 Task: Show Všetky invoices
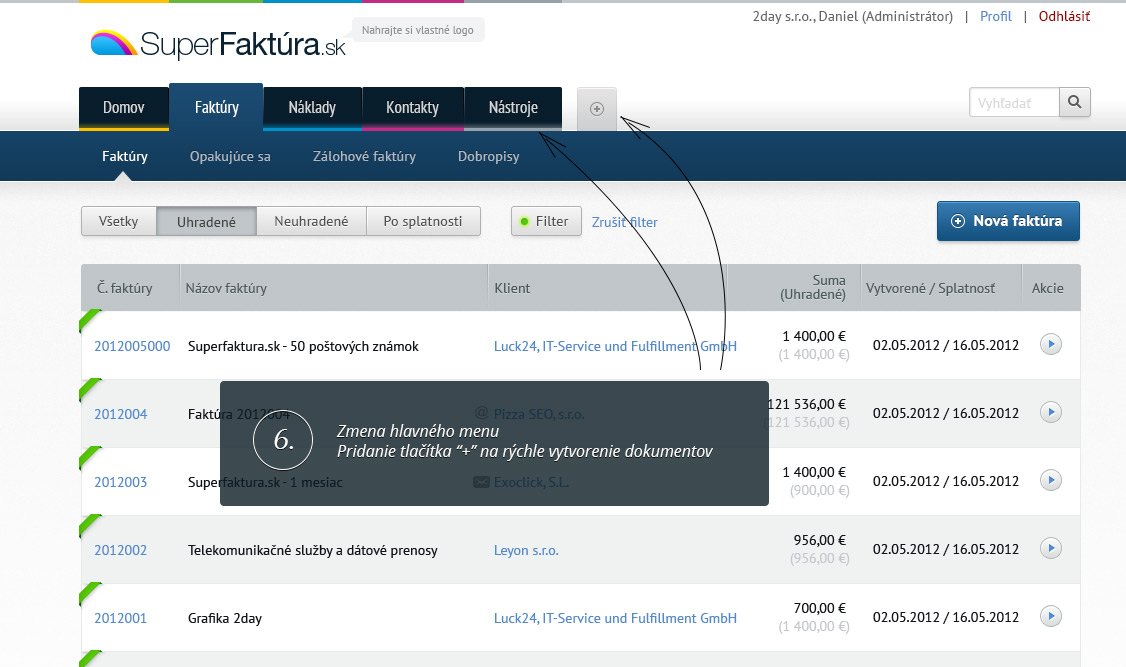(118, 221)
